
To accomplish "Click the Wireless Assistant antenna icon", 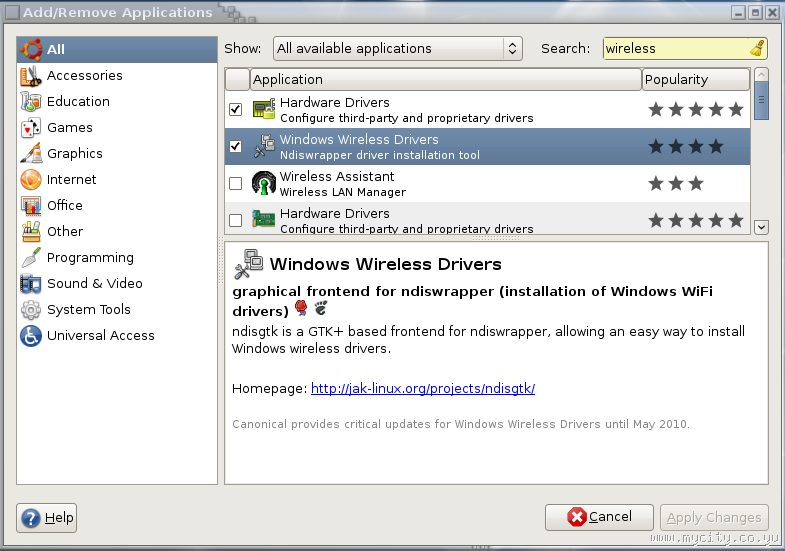I will click(x=264, y=183).
